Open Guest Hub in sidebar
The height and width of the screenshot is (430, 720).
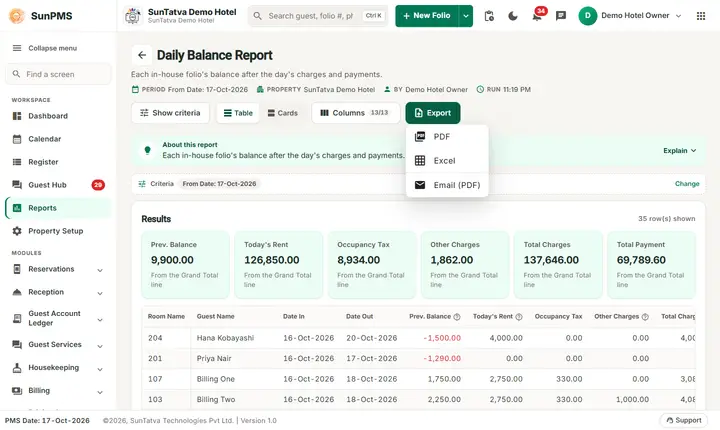click(x=58, y=185)
